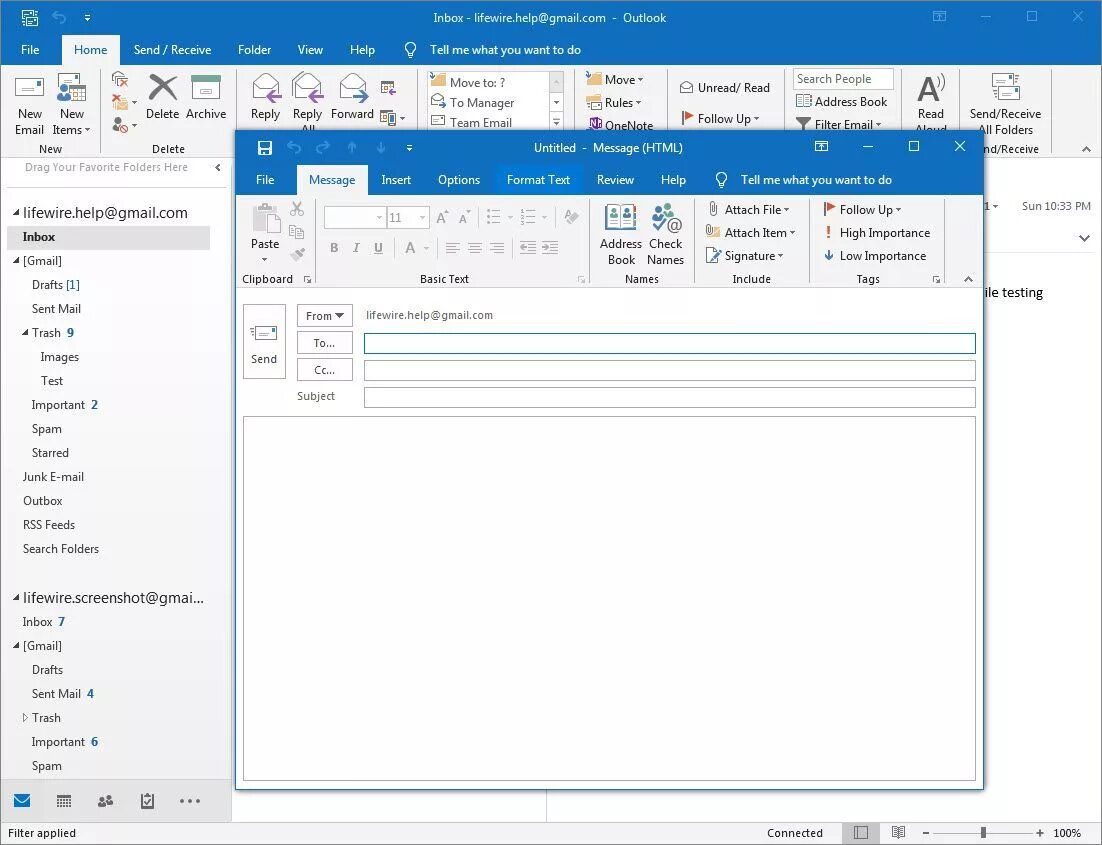Viewport: 1102px width, 845px height.
Task: Click the Copy icon in Clipboard group
Action: (297, 232)
